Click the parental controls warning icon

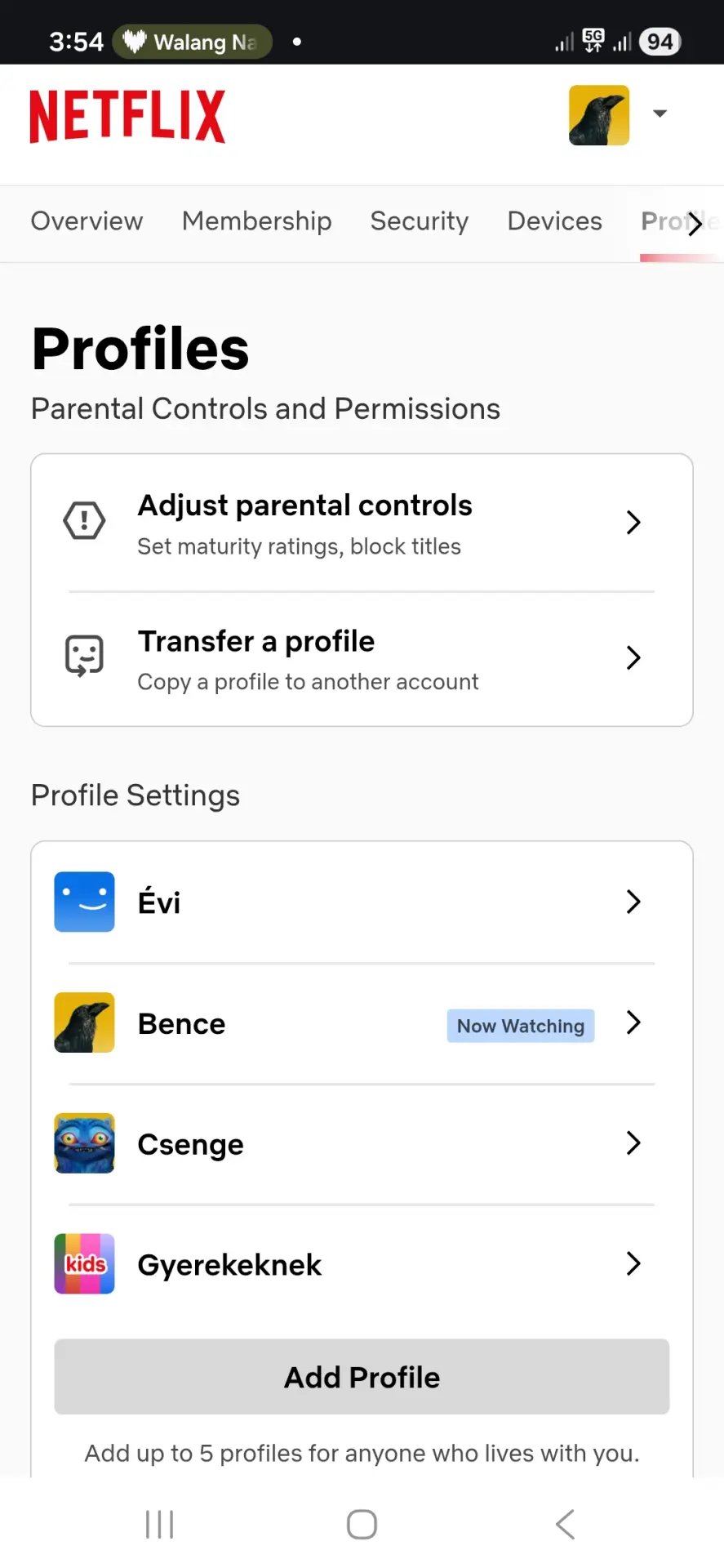point(84,521)
